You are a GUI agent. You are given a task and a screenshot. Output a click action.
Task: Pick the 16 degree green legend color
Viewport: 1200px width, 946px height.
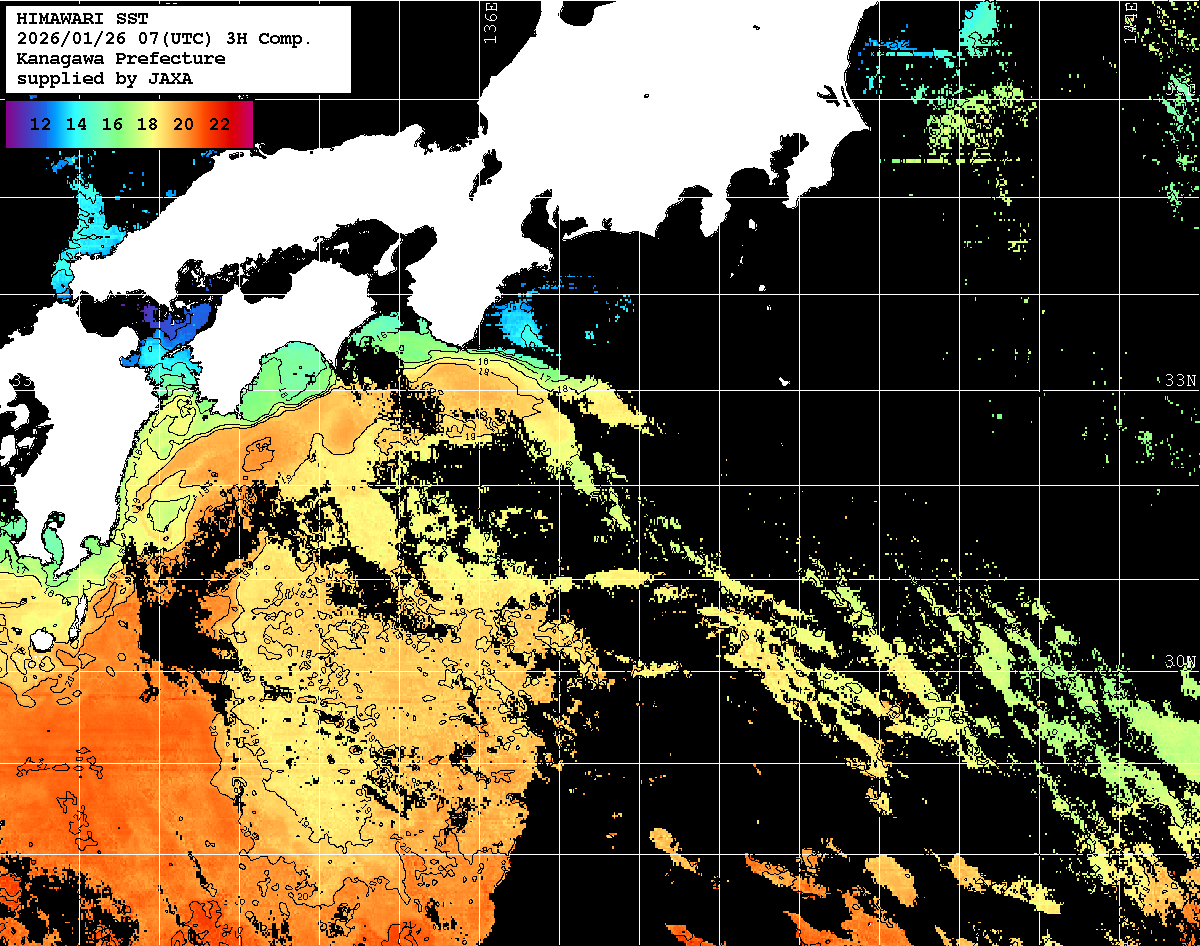pyautogui.click(x=112, y=125)
